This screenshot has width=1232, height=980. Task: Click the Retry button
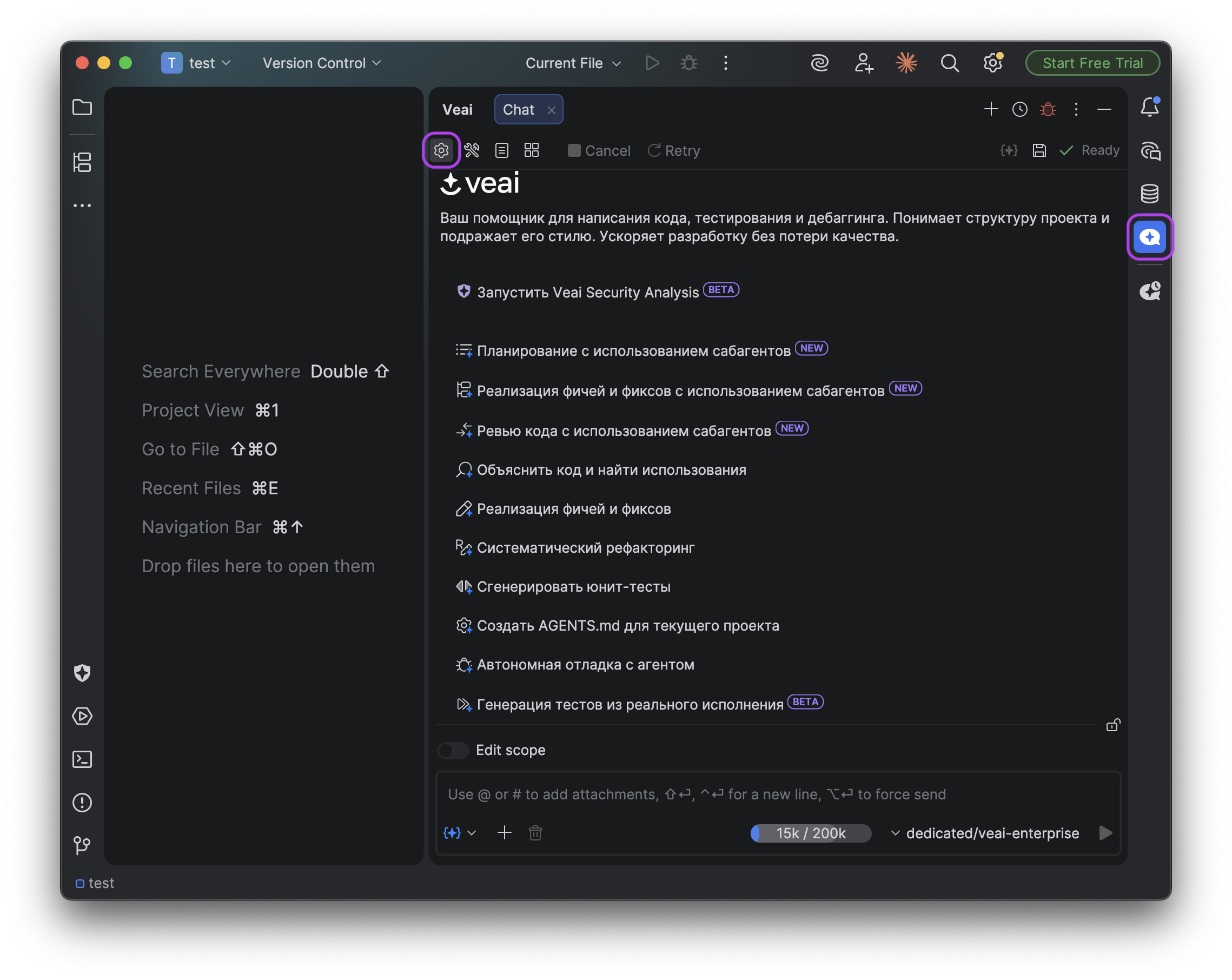pos(674,150)
